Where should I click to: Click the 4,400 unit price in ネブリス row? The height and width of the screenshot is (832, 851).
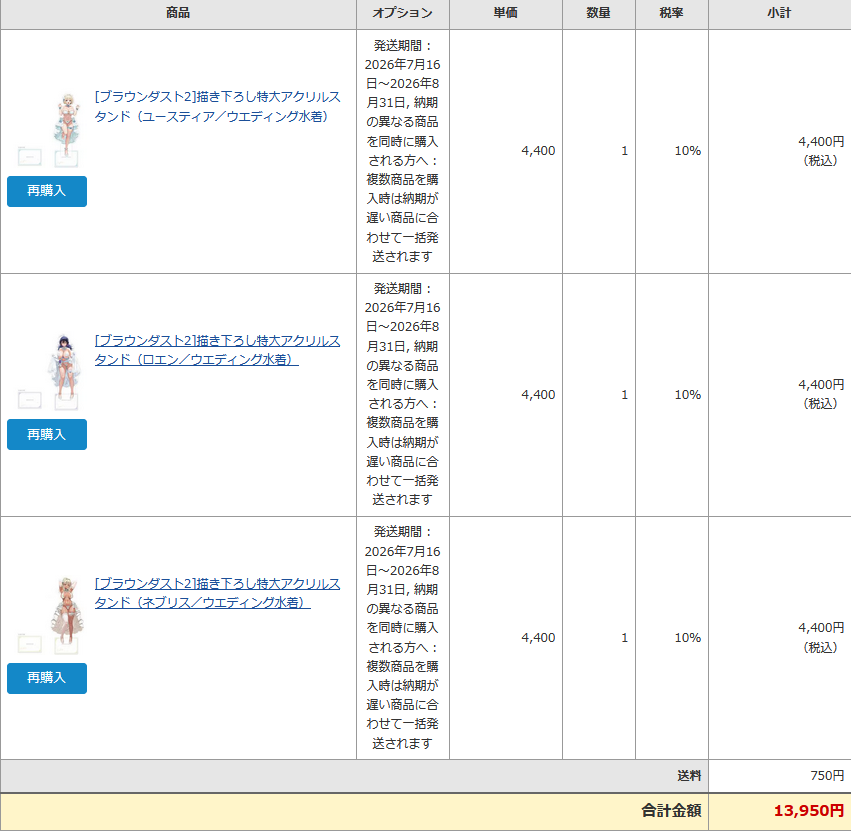coord(538,638)
